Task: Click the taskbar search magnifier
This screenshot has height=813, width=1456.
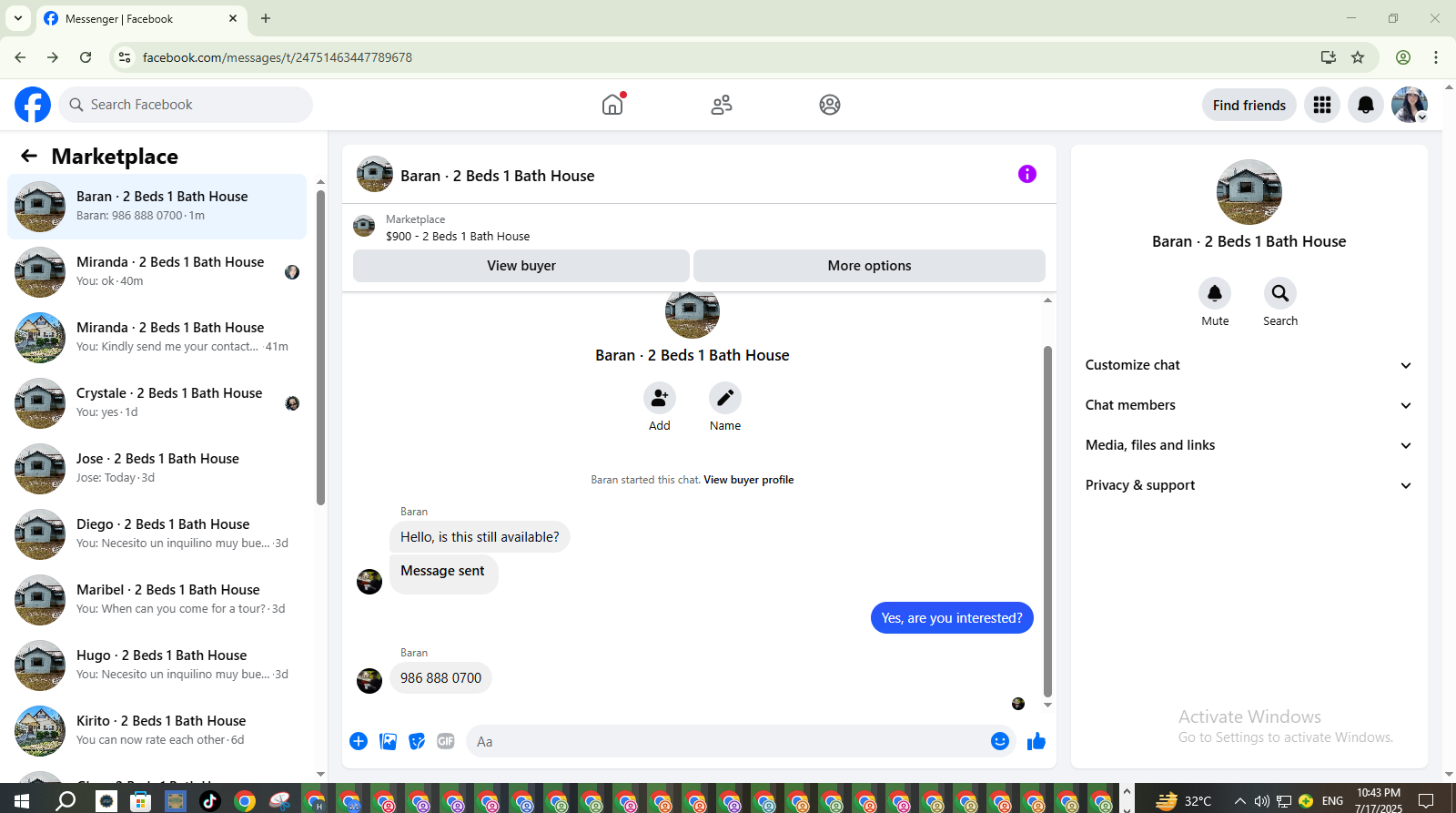Action: pyautogui.click(x=66, y=801)
